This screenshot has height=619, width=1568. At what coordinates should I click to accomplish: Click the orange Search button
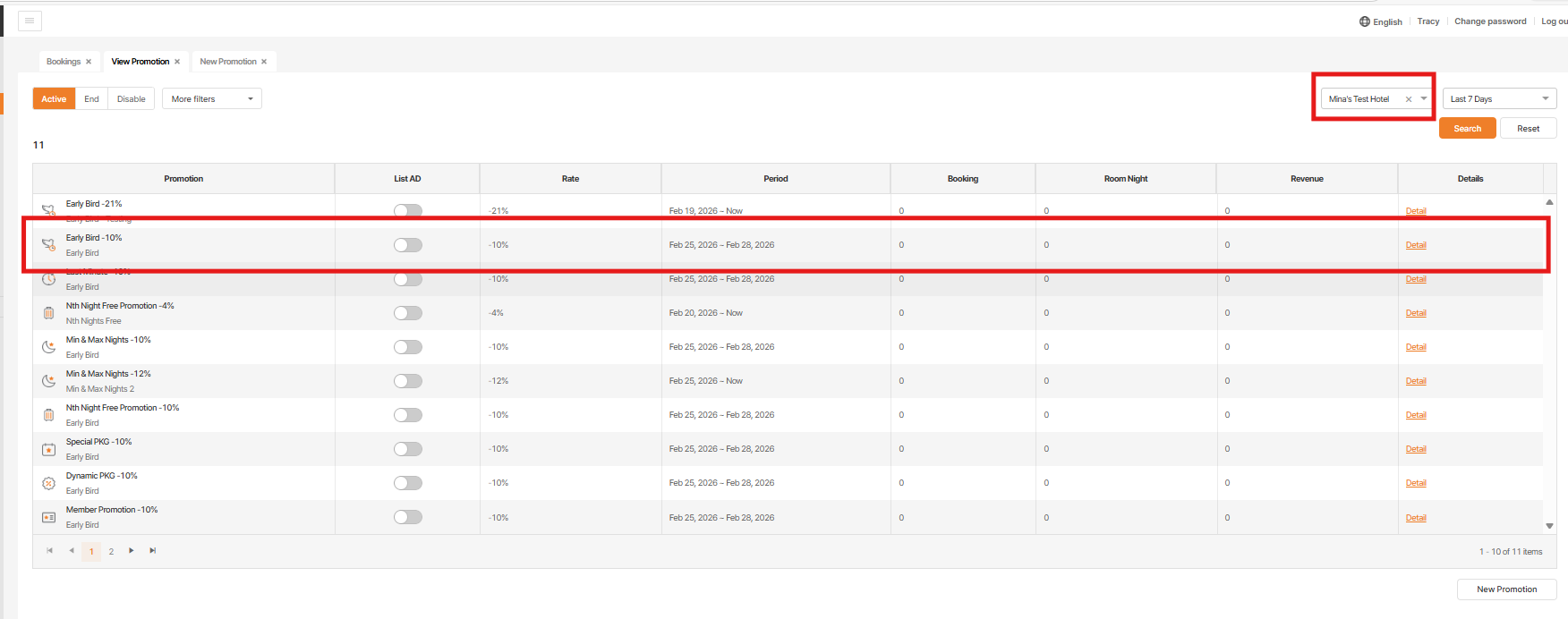pos(1468,128)
